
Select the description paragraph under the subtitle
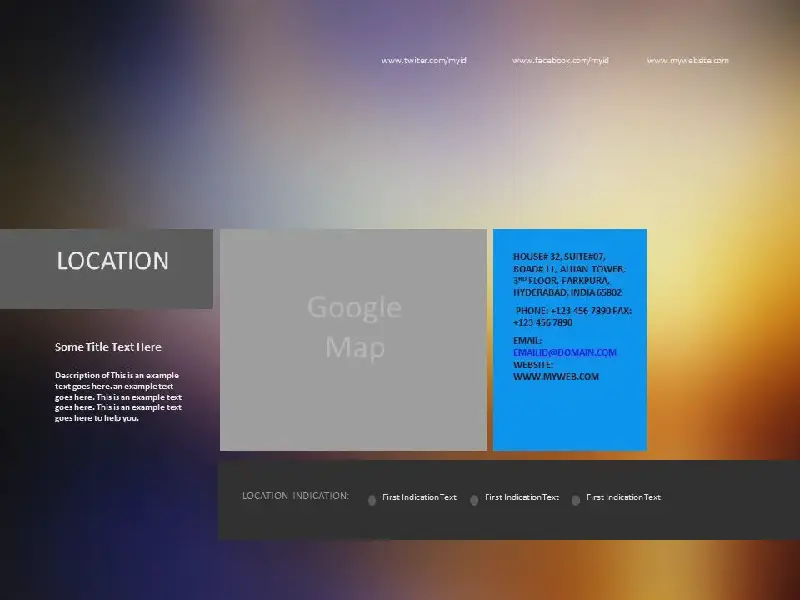click(118, 396)
